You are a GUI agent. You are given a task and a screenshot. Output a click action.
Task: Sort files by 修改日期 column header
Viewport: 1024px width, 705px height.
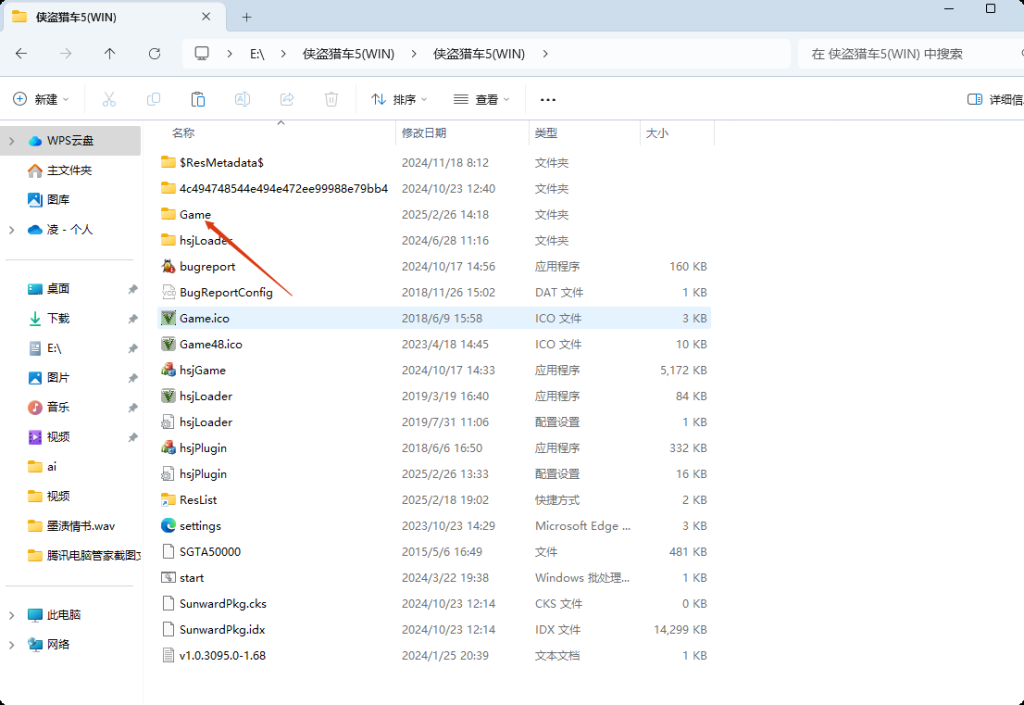pos(424,133)
